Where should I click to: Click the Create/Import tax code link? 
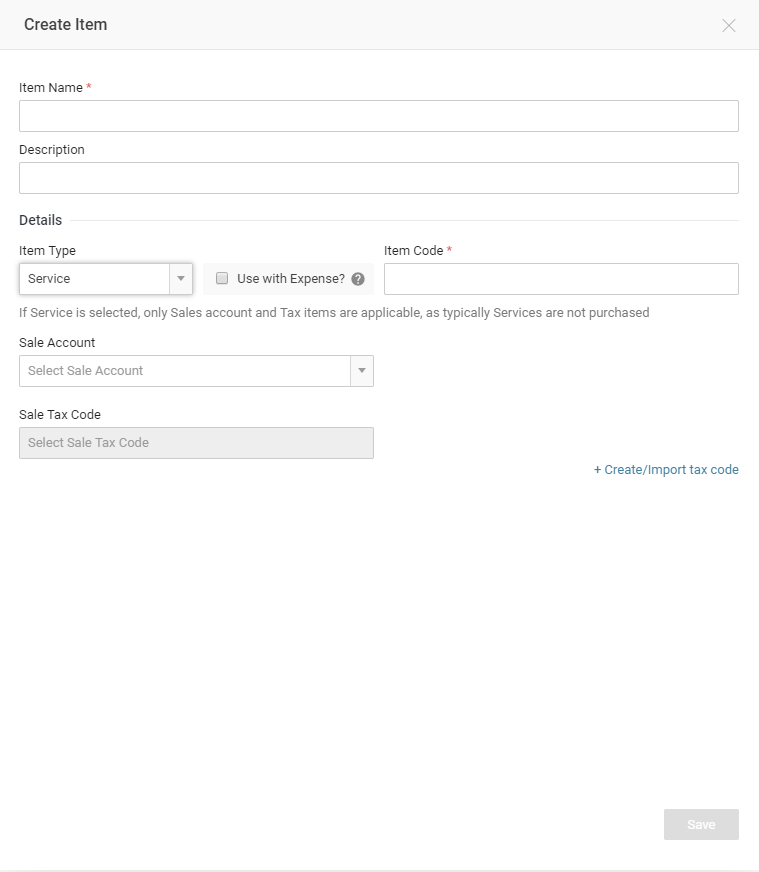(x=667, y=469)
